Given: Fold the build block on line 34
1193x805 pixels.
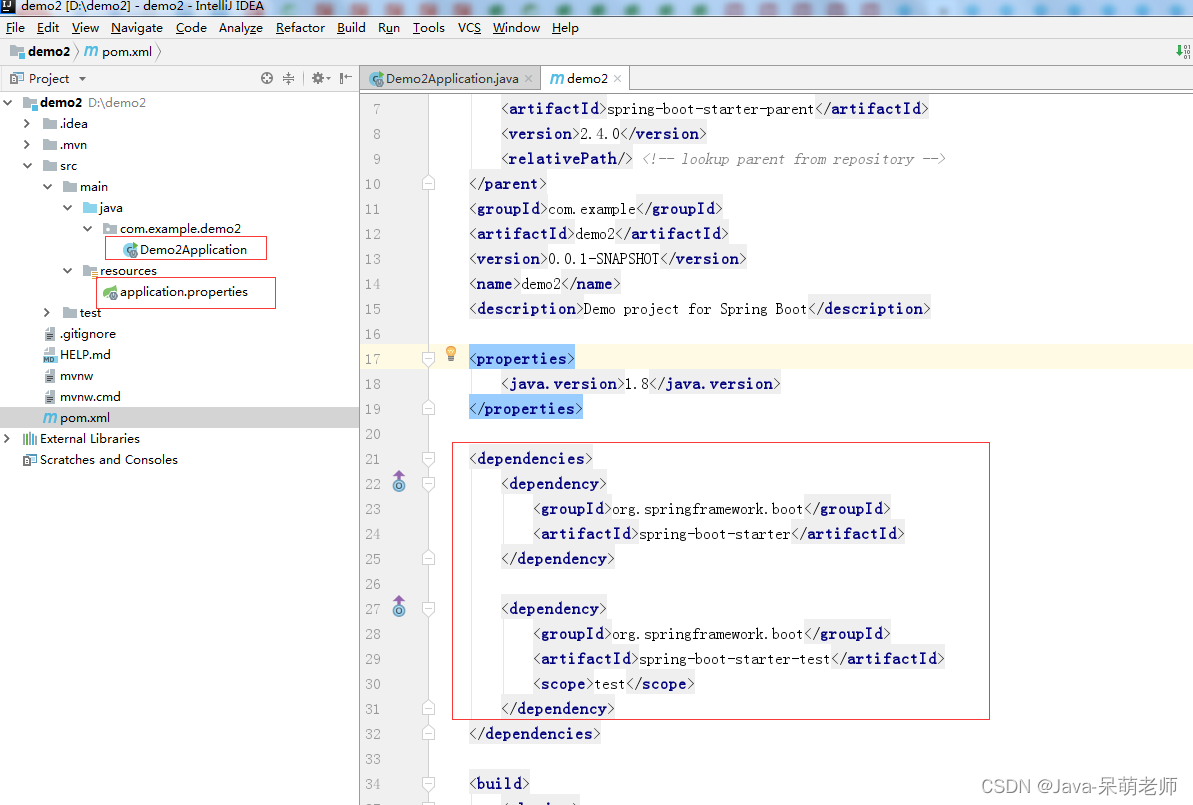Looking at the screenshot, I should 428,783.
